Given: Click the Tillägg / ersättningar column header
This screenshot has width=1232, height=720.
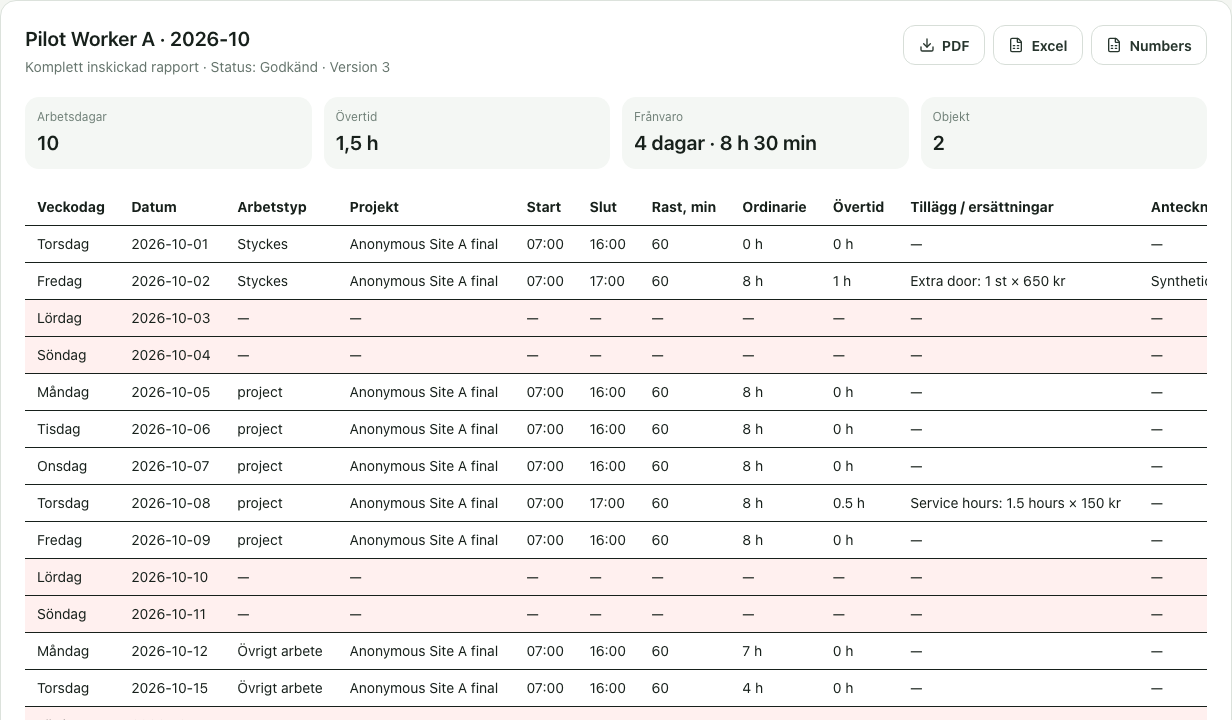Looking at the screenshot, I should pos(982,207).
